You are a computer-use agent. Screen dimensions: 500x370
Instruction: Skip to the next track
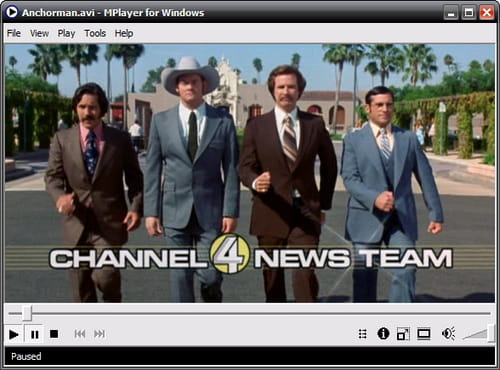pyautogui.click(x=99, y=334)
